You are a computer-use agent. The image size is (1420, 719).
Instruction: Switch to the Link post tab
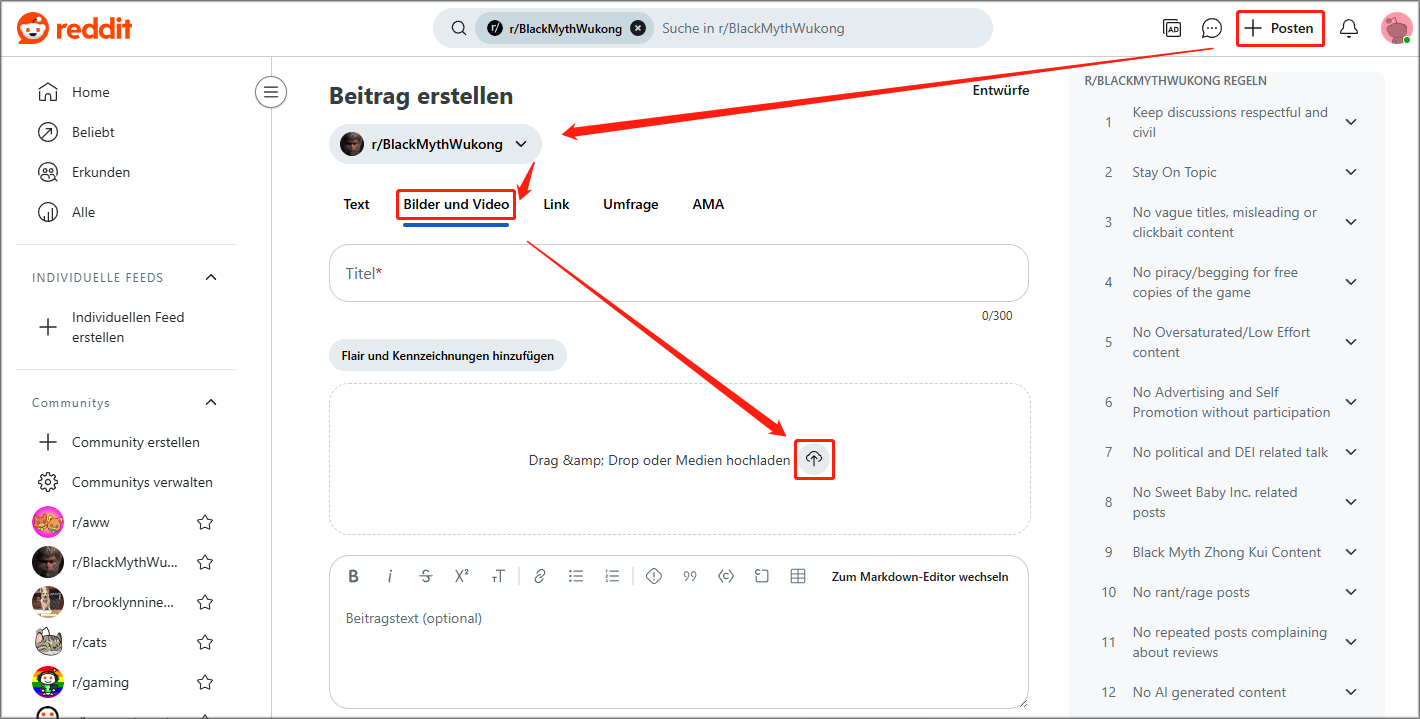click(x=556, y=204)
